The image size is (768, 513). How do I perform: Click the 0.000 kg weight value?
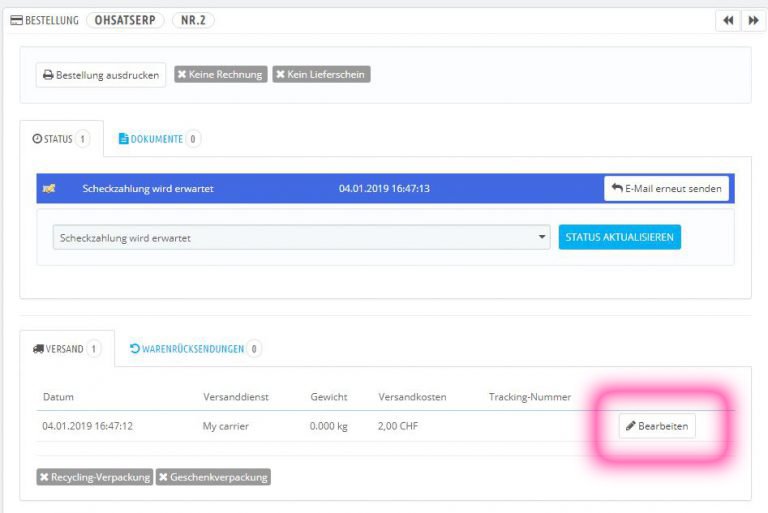(x=329, y=426)
